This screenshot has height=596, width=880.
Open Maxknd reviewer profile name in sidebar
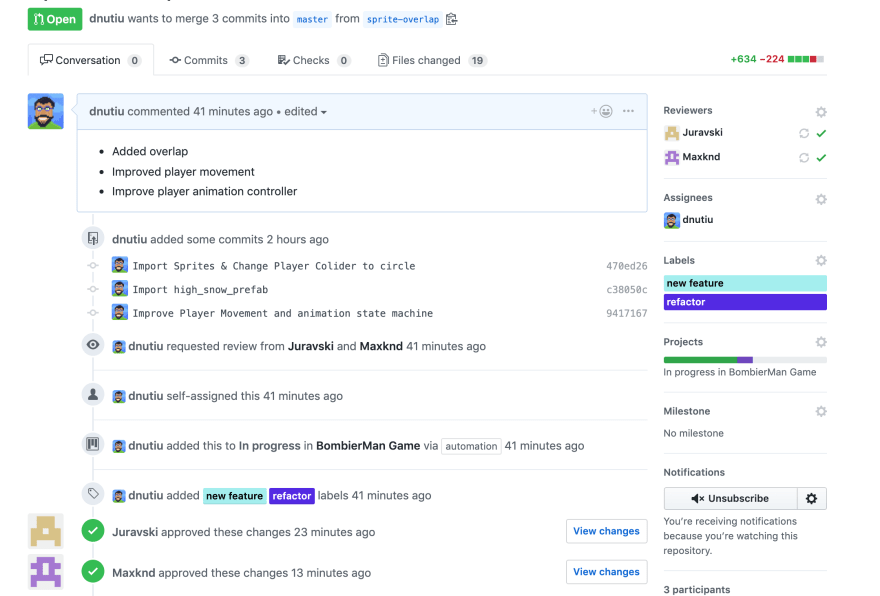click(701, 157)
